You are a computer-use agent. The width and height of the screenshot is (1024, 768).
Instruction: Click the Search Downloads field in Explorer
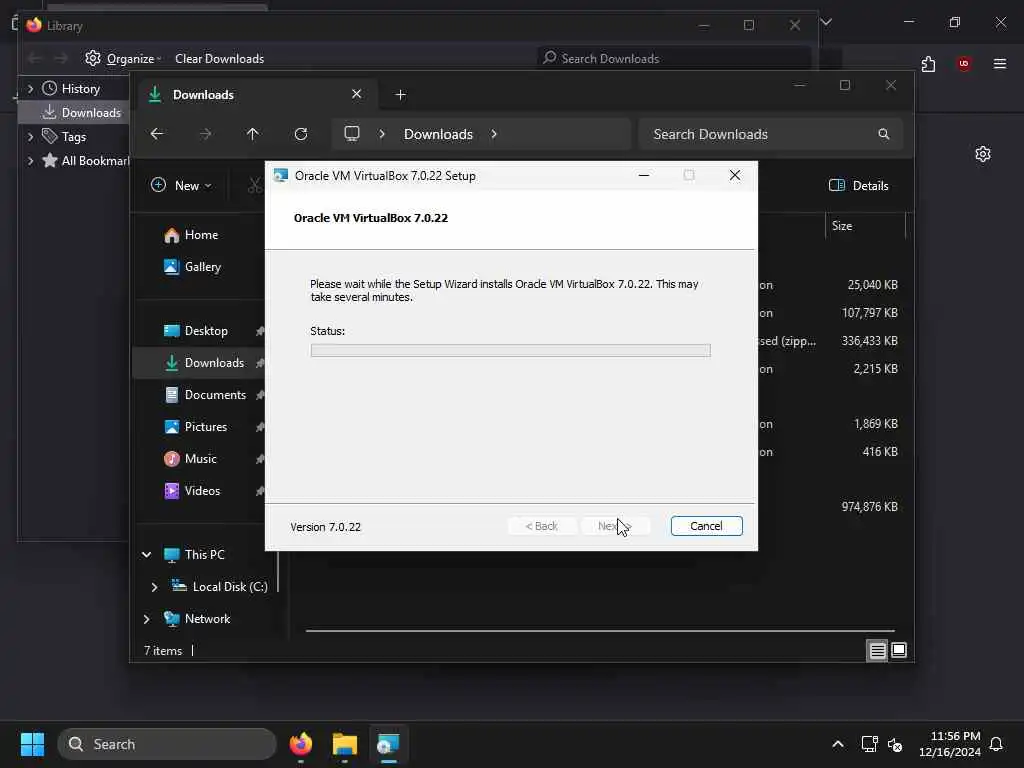click(x=771, y=134)
